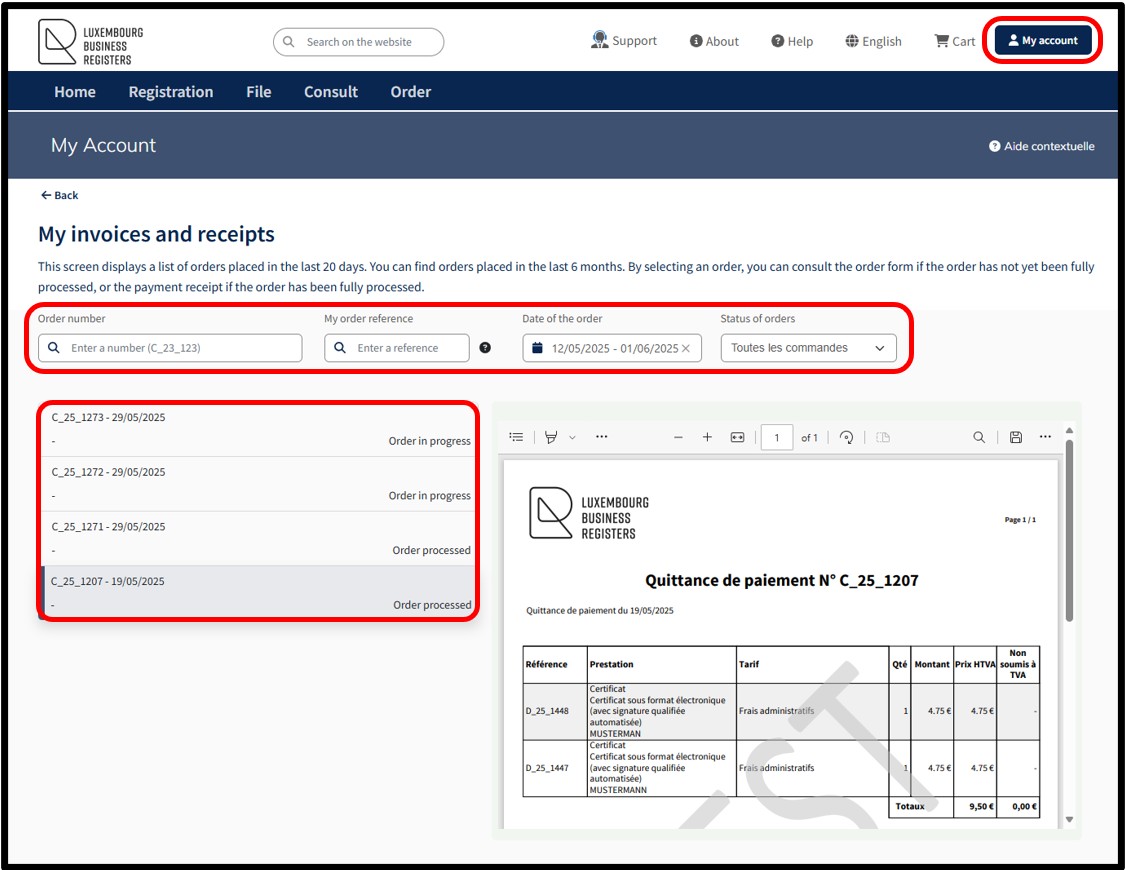Zoom in PDF with plus icon
The height and width of the screenshot is (870, 1125).
tap(707, 437)
